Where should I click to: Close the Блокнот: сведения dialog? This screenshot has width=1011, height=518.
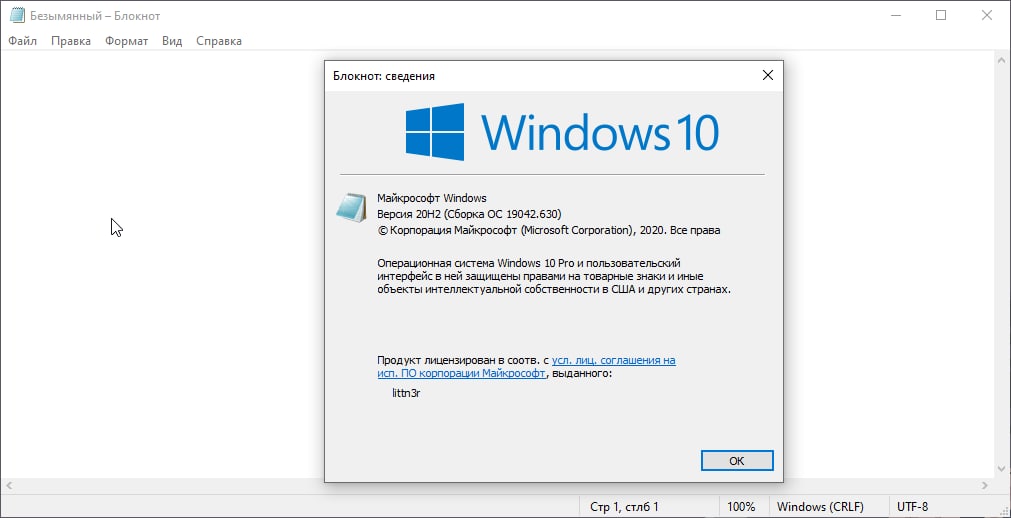coord(767,75)
